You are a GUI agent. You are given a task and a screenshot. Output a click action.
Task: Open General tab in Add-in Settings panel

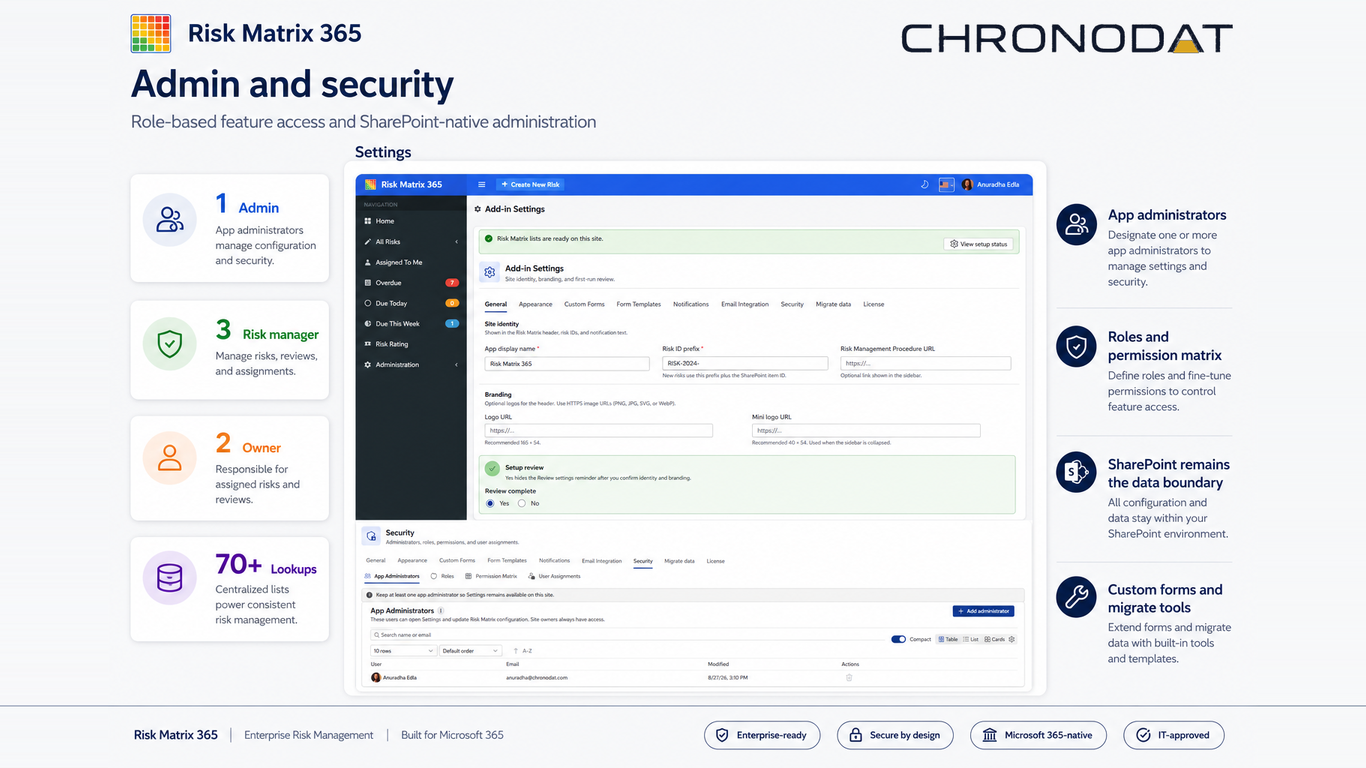pos(496,304)
